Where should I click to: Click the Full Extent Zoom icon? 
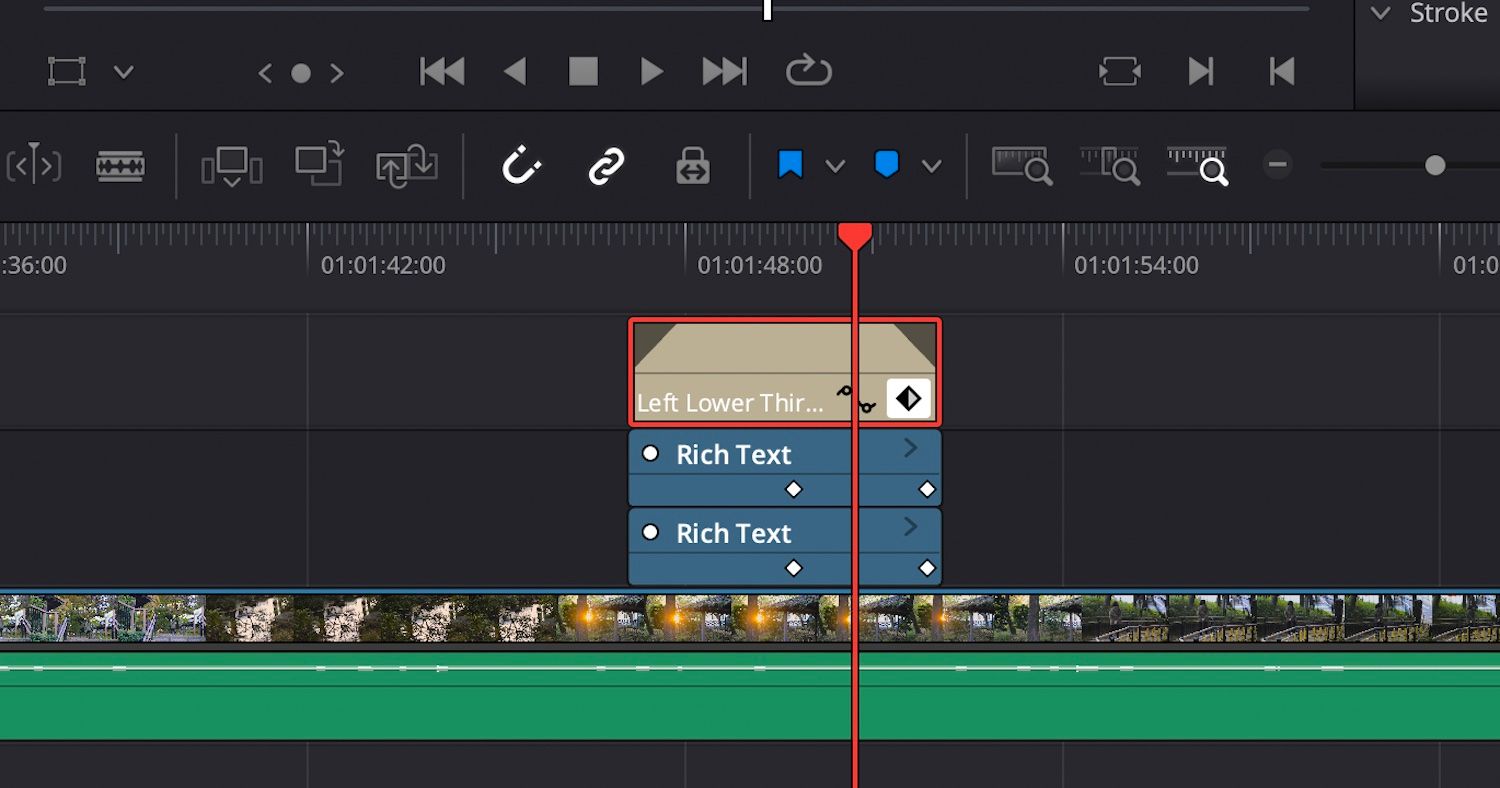click(x=1021, y=166)
